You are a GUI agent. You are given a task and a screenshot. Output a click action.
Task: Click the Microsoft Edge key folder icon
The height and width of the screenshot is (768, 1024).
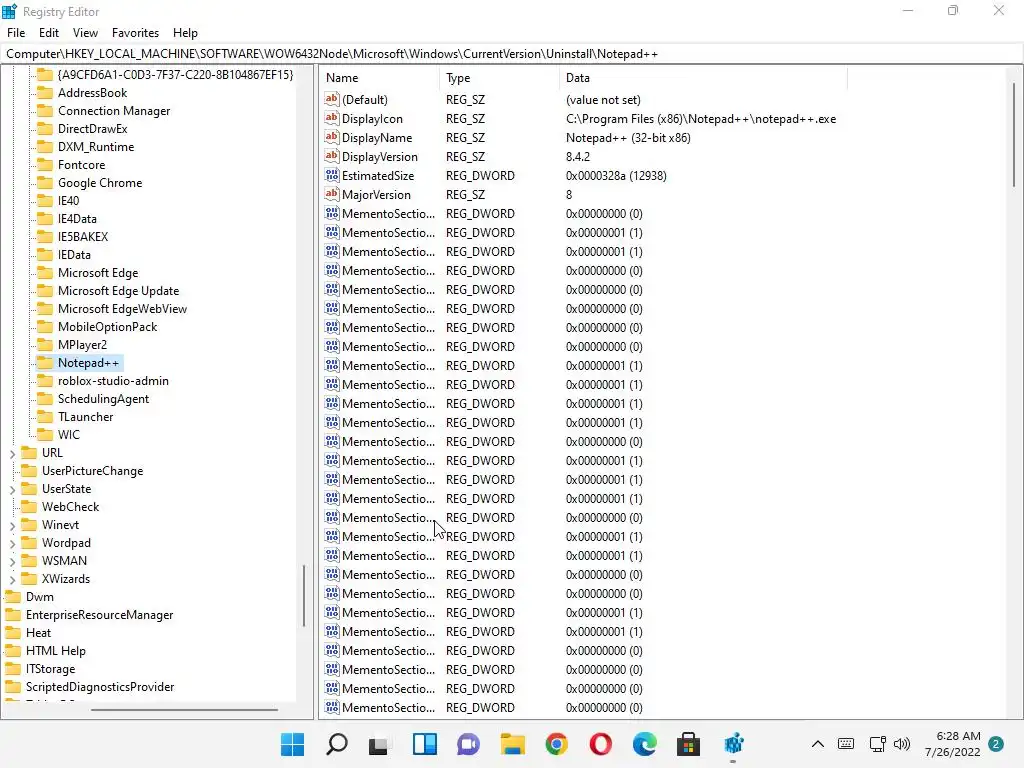coord(45,273)
